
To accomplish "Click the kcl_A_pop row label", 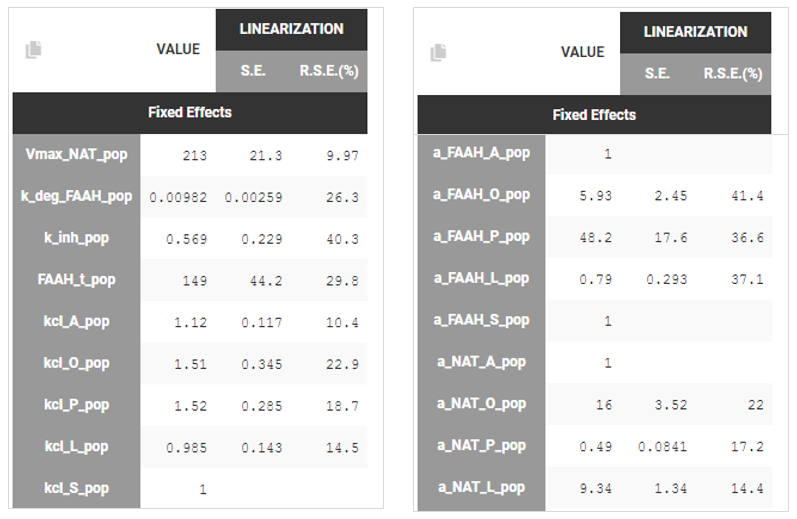I will (x=76, y=321).
